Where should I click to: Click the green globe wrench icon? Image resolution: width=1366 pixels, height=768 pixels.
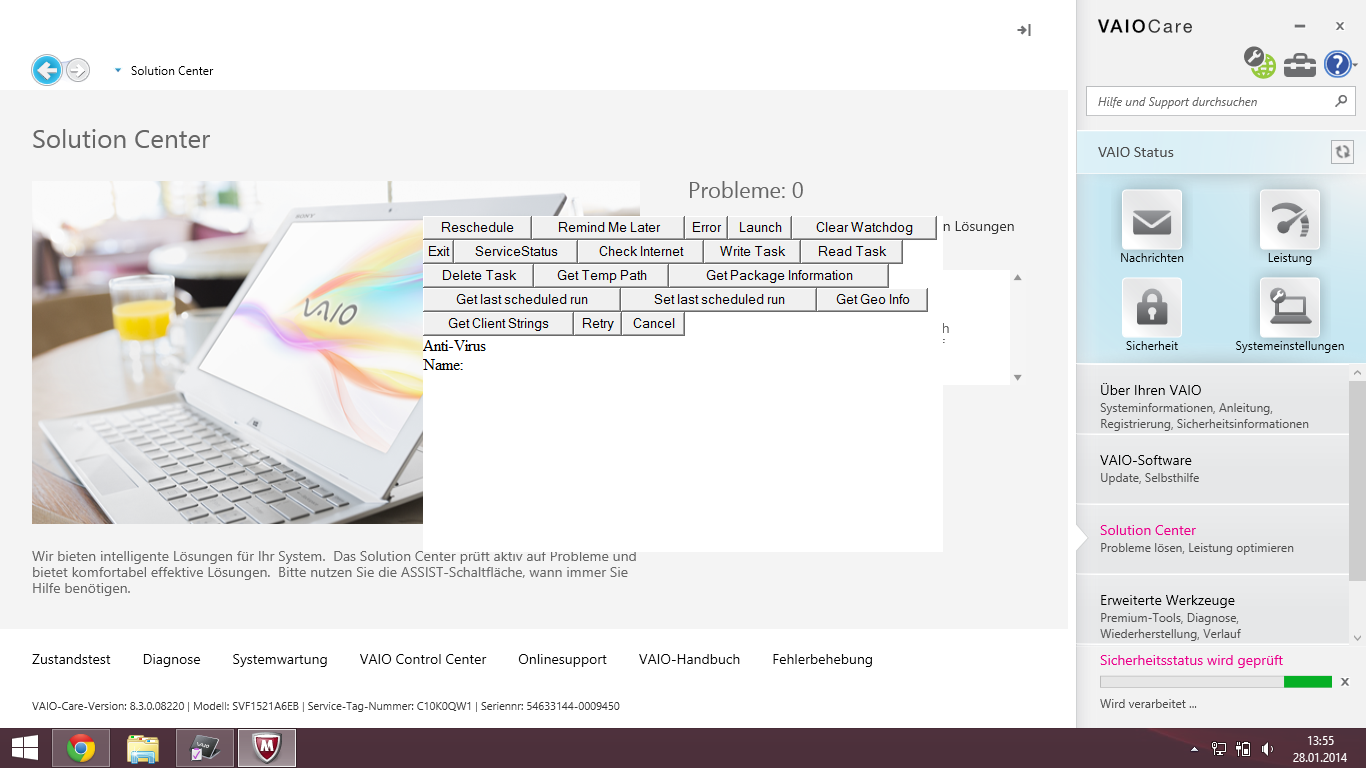tap(1259, 63)
